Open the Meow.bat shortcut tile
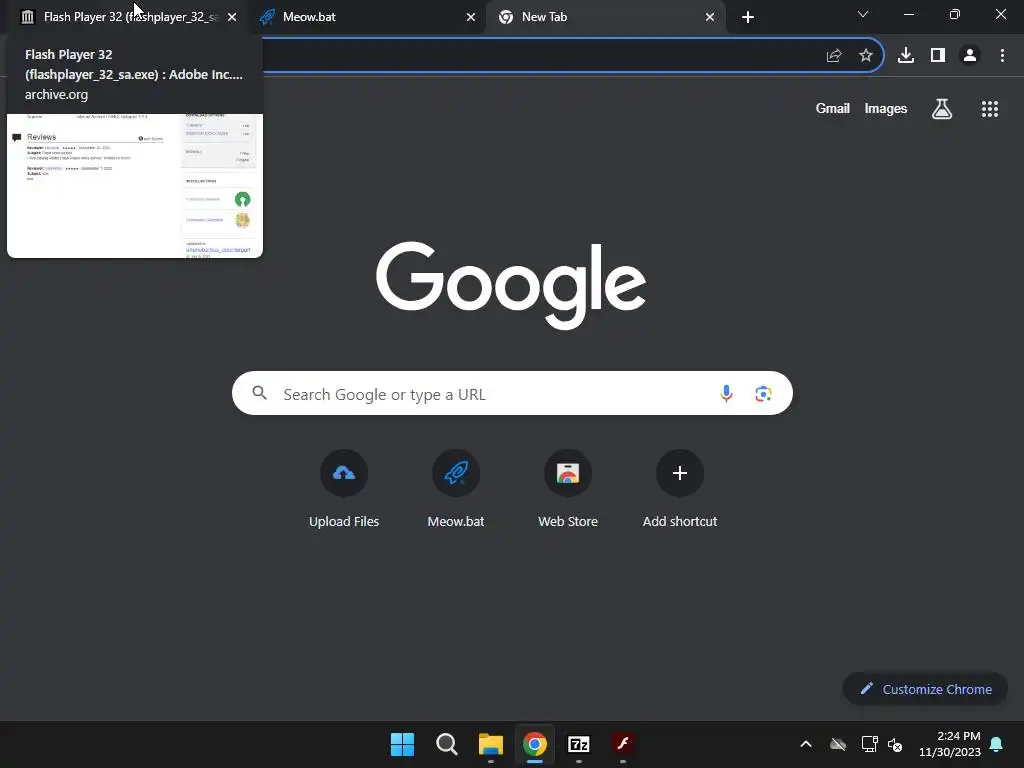The image size is (1024, 768). pyautogui.click(x=456, y=490)
